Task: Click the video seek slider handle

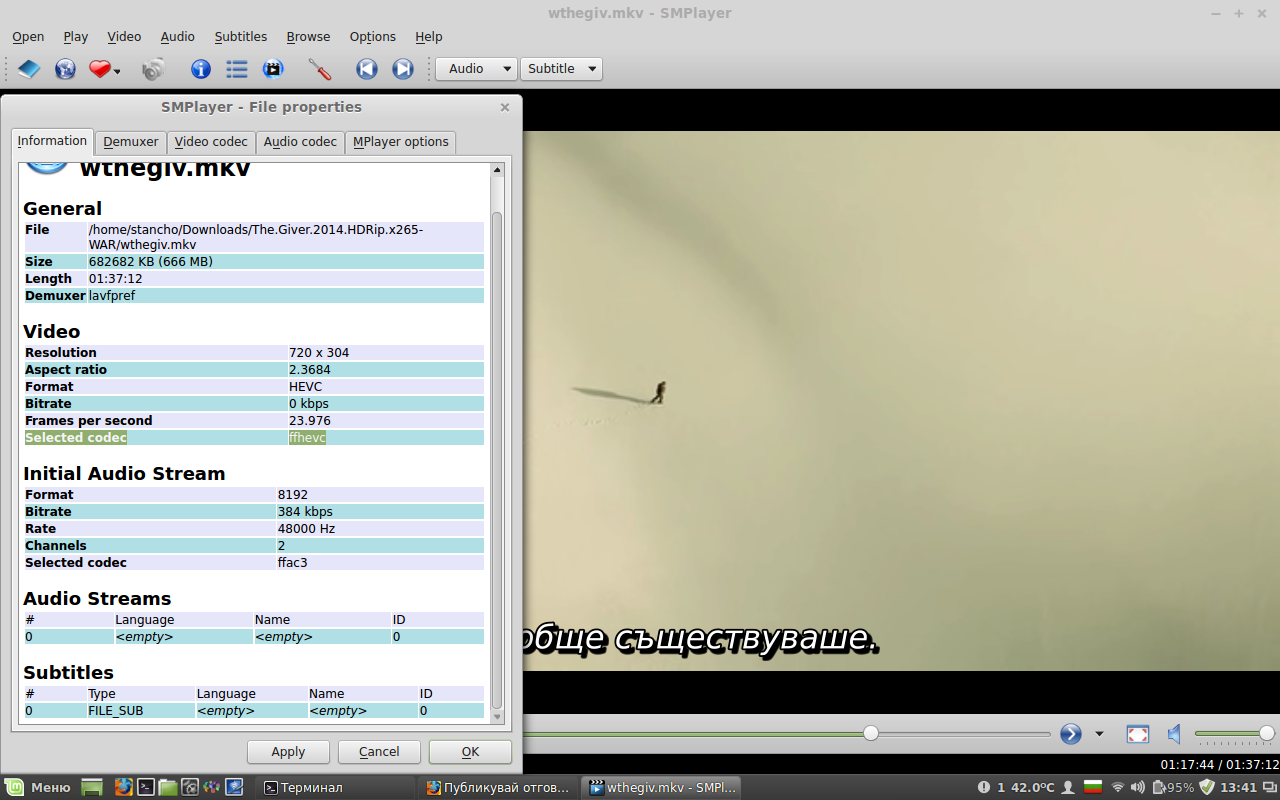Action: coord(871,733)
